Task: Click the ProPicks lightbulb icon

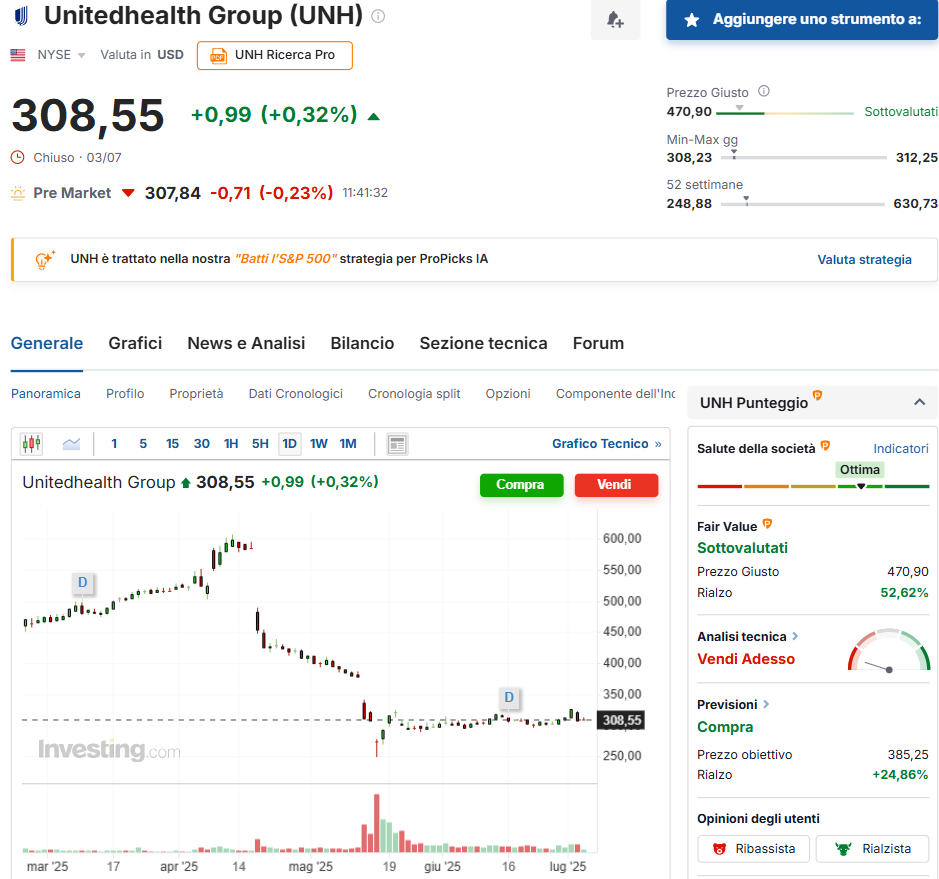Action: point(45,259)
